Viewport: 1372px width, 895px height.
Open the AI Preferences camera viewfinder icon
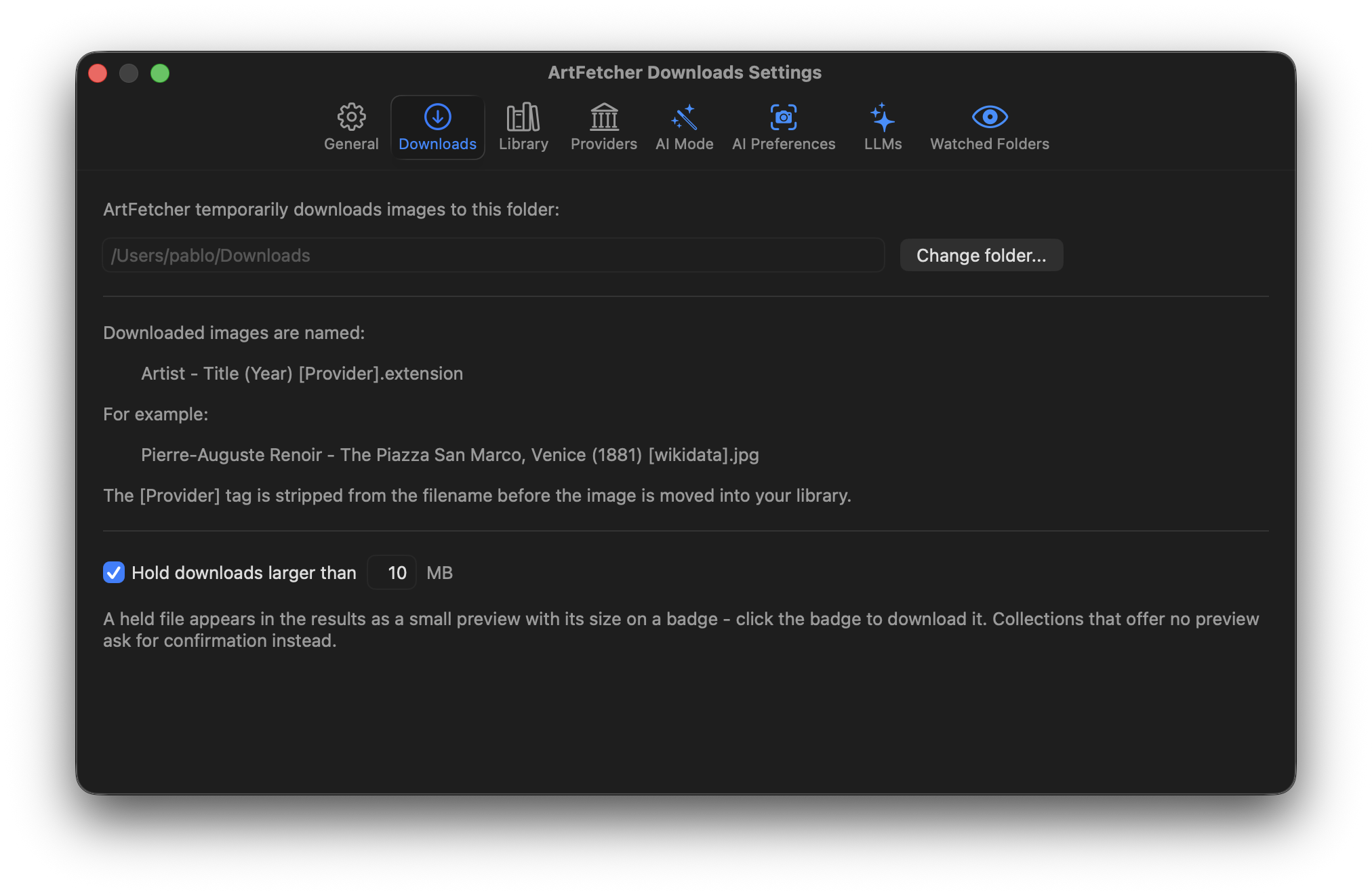click(784, 117)
